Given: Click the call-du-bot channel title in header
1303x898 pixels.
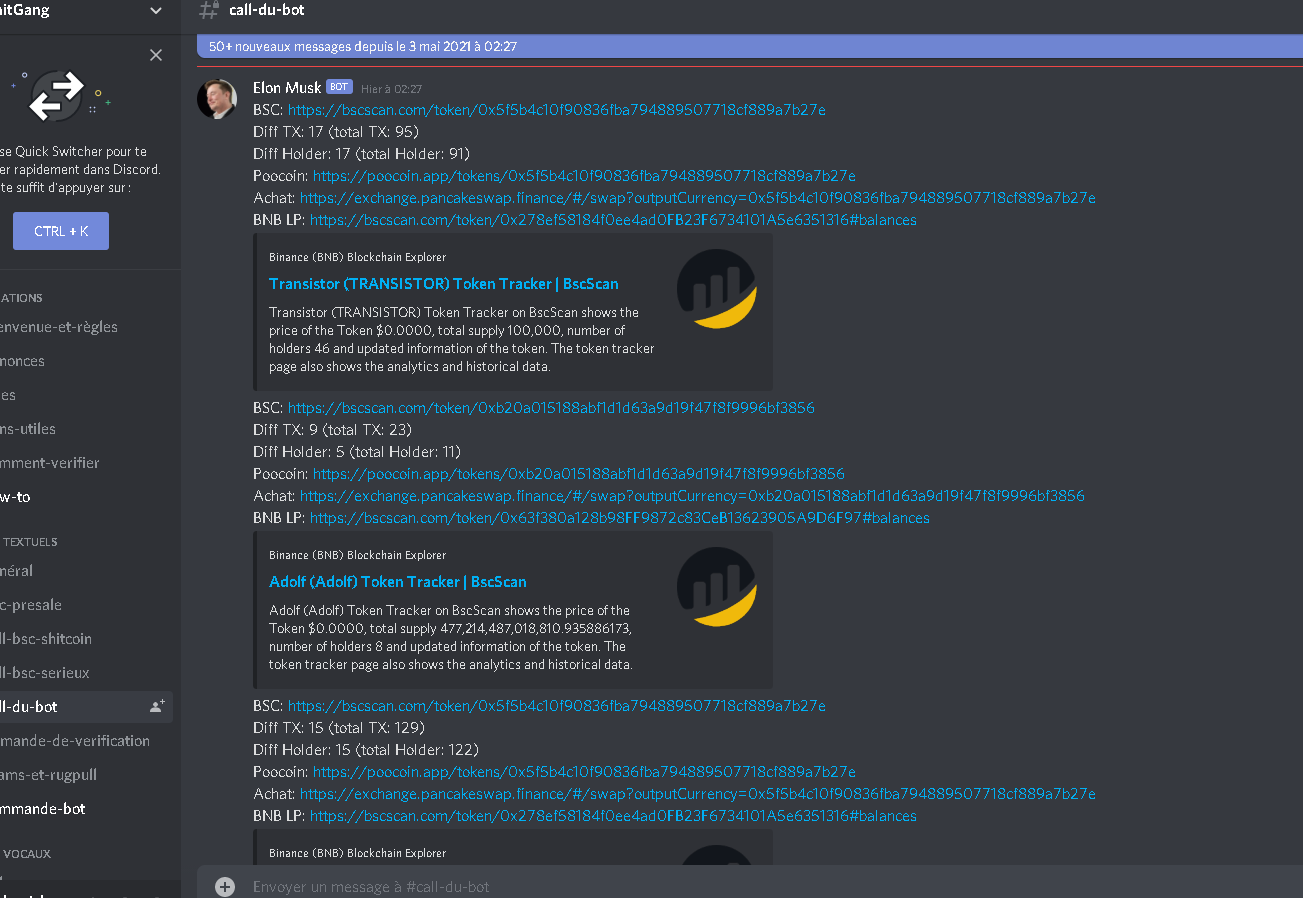Looking at the screenshot, I should (x=267, y=10).
